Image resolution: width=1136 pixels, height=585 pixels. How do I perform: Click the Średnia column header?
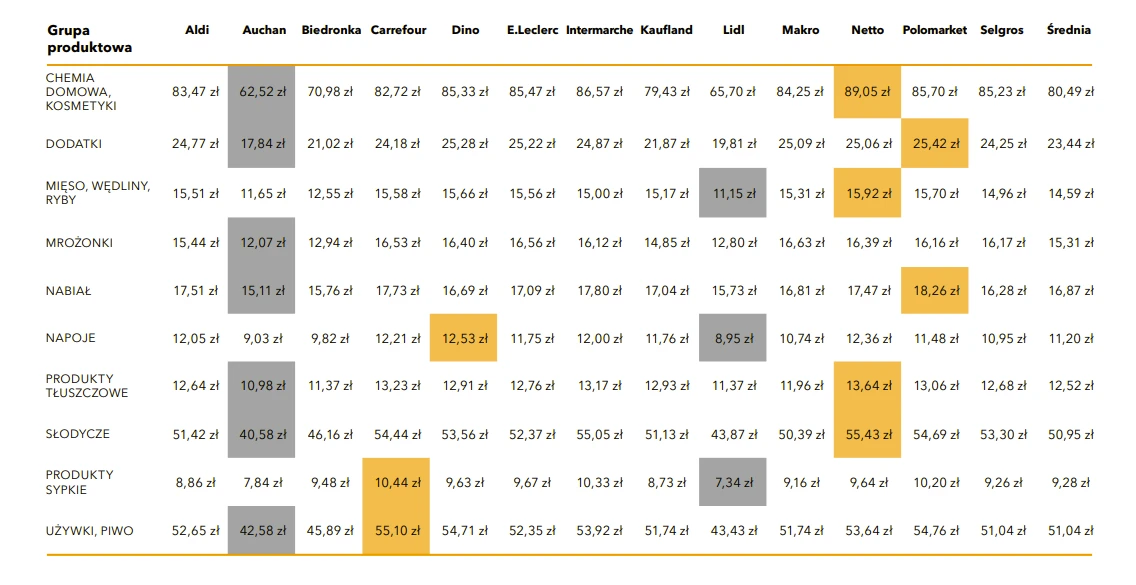[1069, 30]
